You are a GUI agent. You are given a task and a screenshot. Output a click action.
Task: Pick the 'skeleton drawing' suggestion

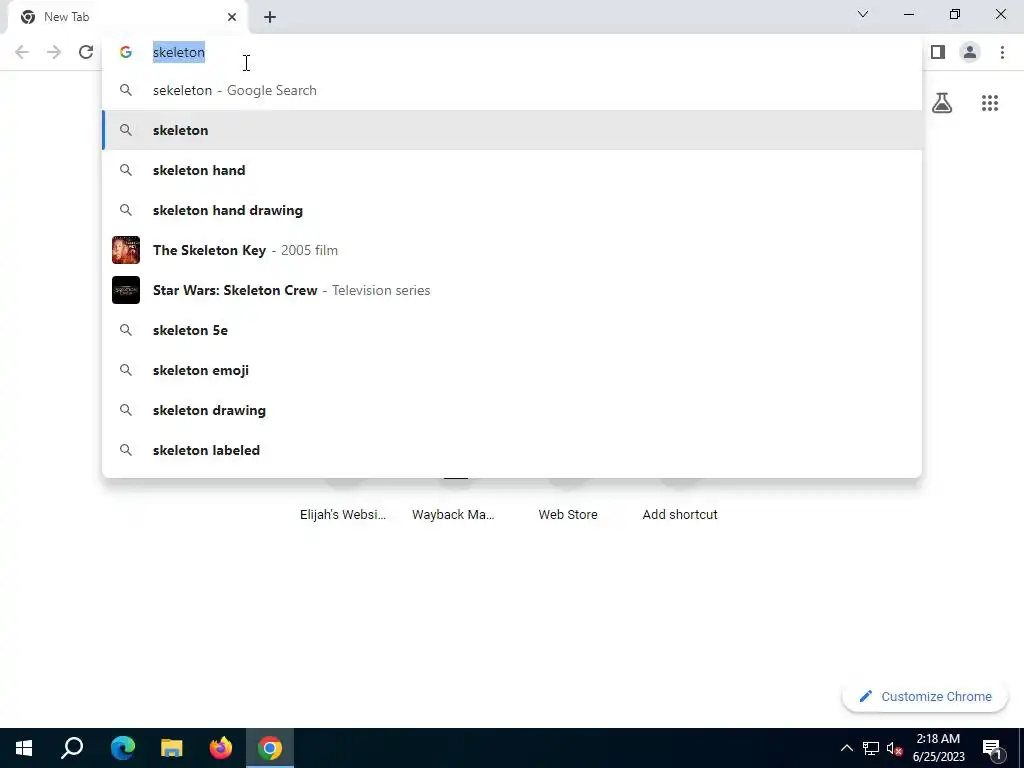click(x=512, y=410)
